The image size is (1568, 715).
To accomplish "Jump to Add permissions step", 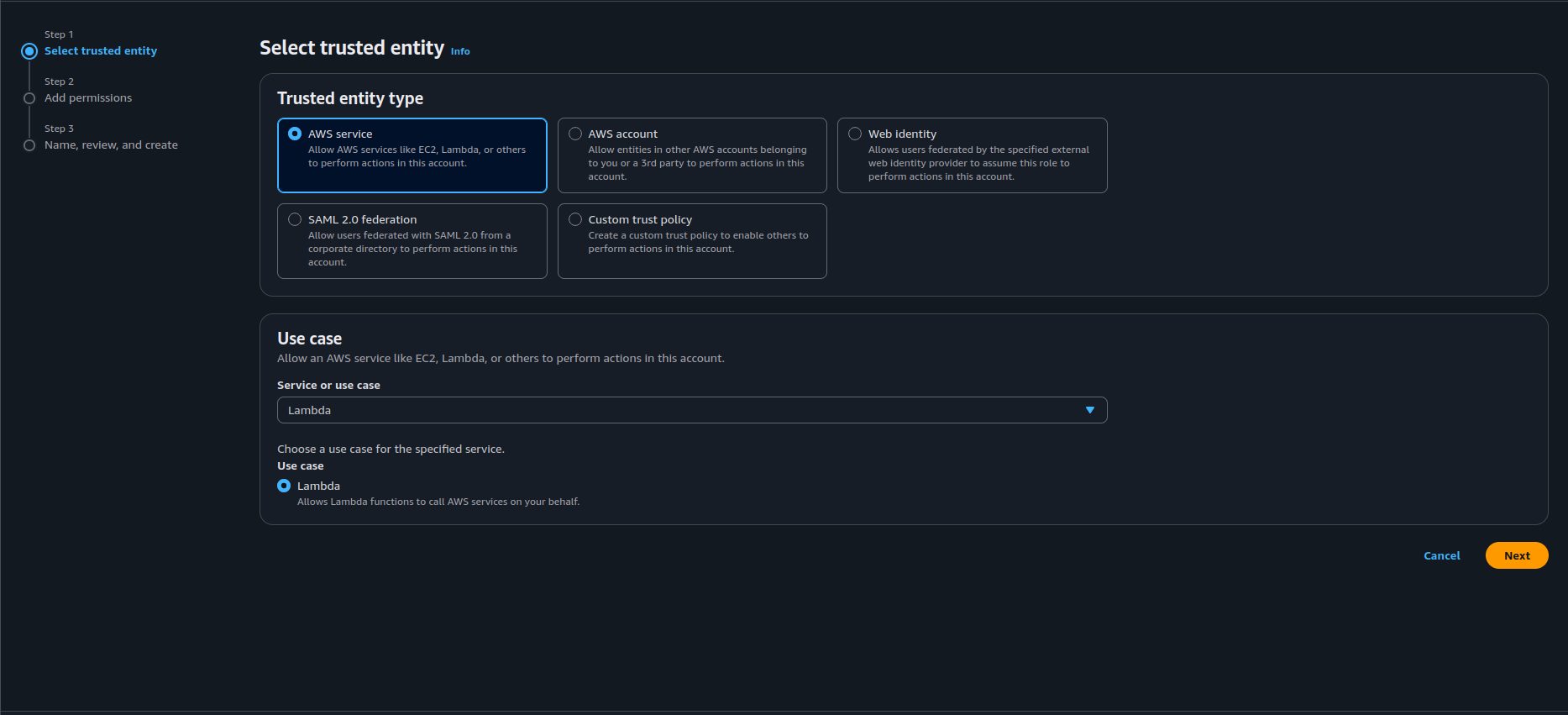I will (x=88, y=98).
